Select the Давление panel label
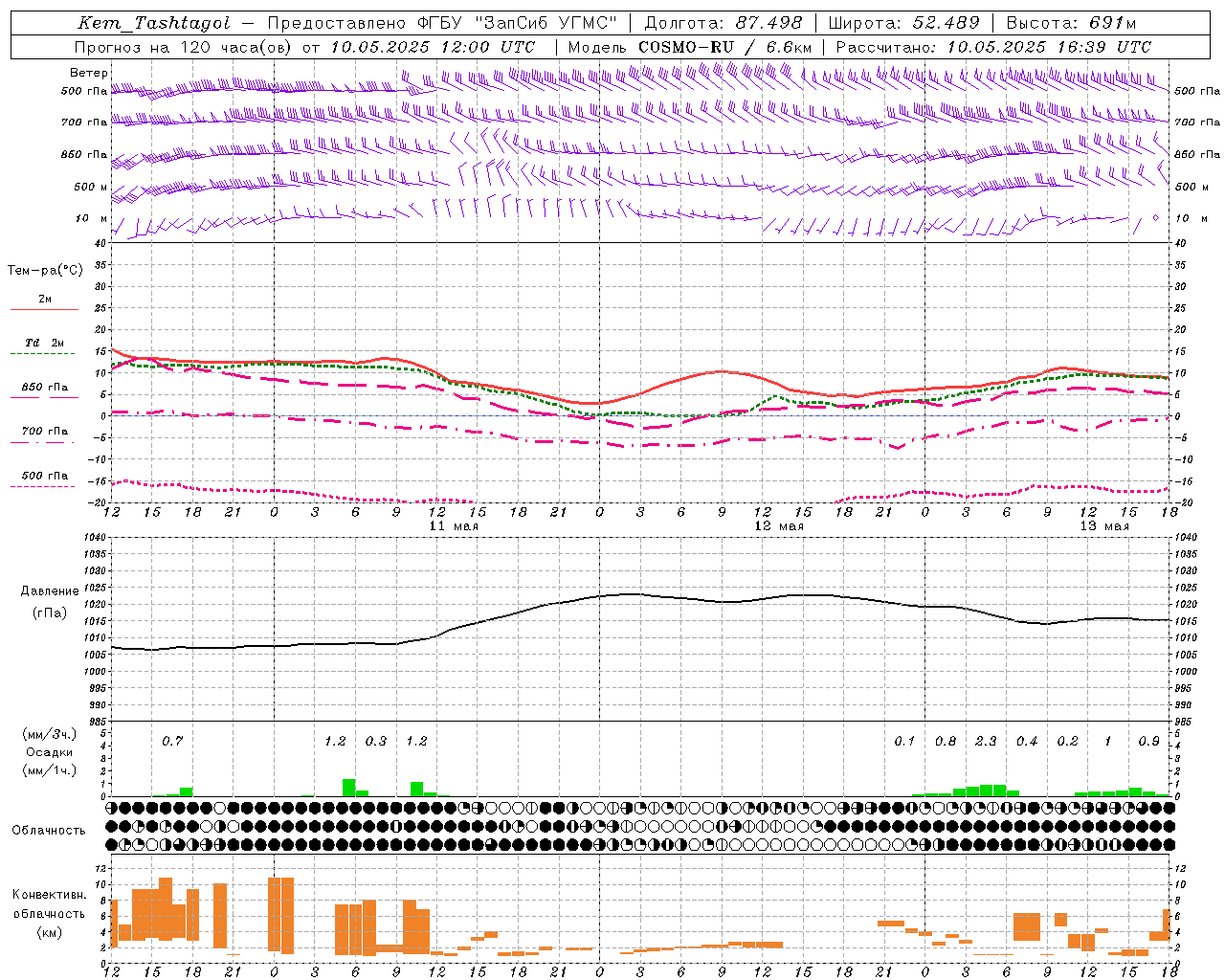This screenshot has width=1225, height=980. tap(50, 591)
